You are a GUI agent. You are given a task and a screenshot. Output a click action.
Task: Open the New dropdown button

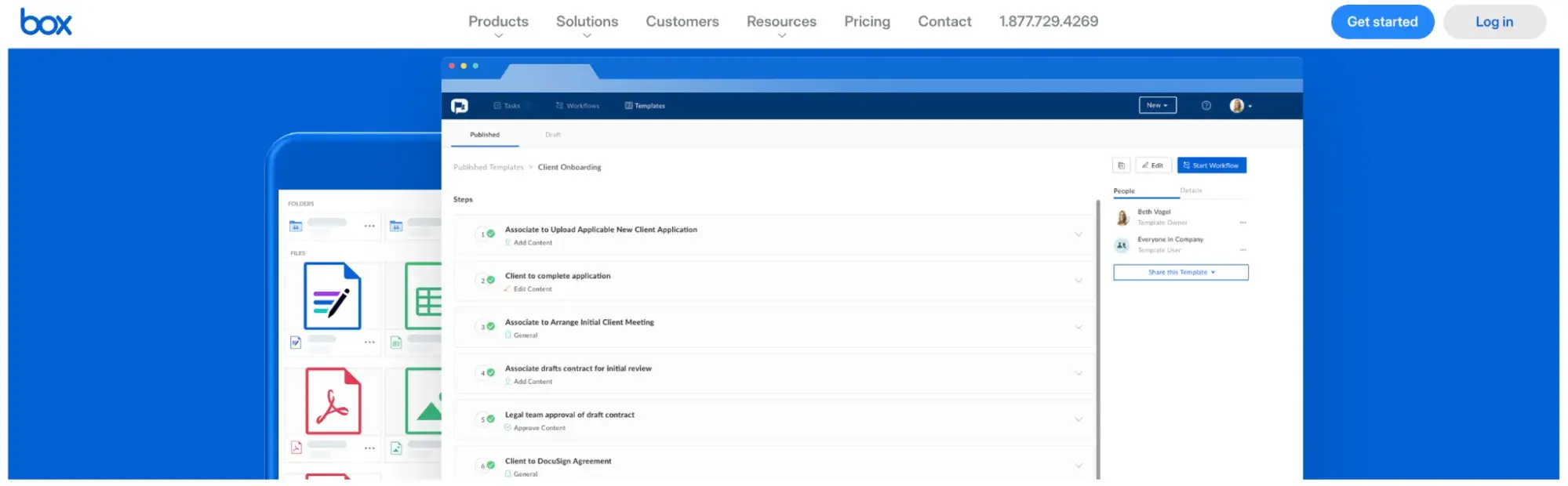(1158, 105)
